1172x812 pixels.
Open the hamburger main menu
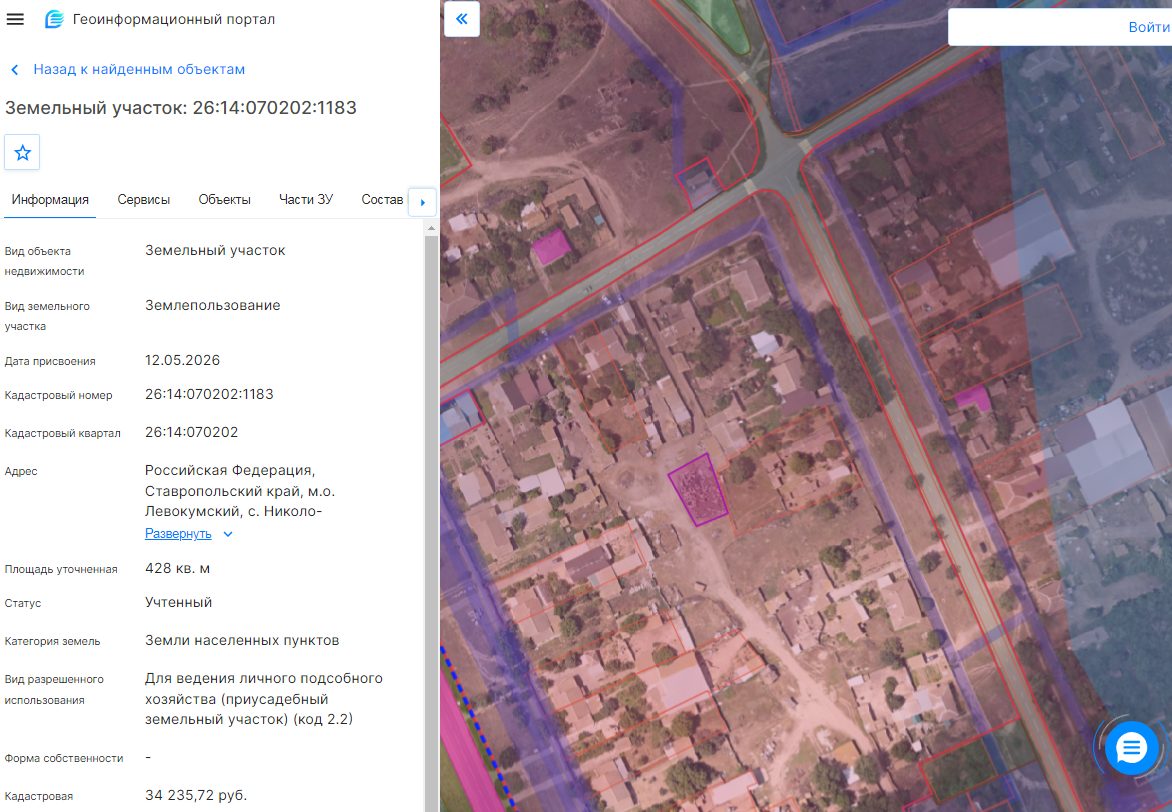coord(15,19)
